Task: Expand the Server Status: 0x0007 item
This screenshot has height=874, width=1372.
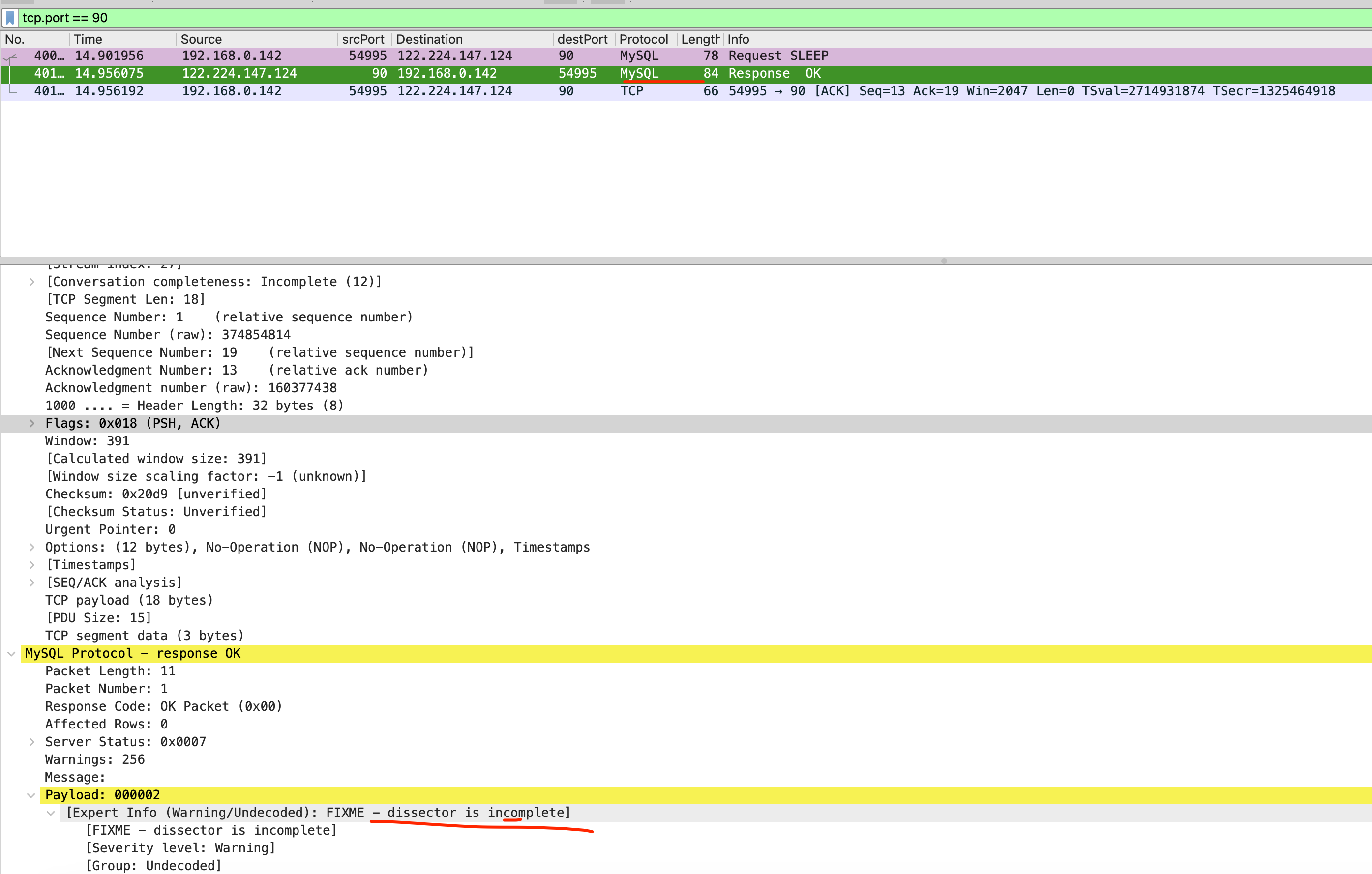Action: 32,742
